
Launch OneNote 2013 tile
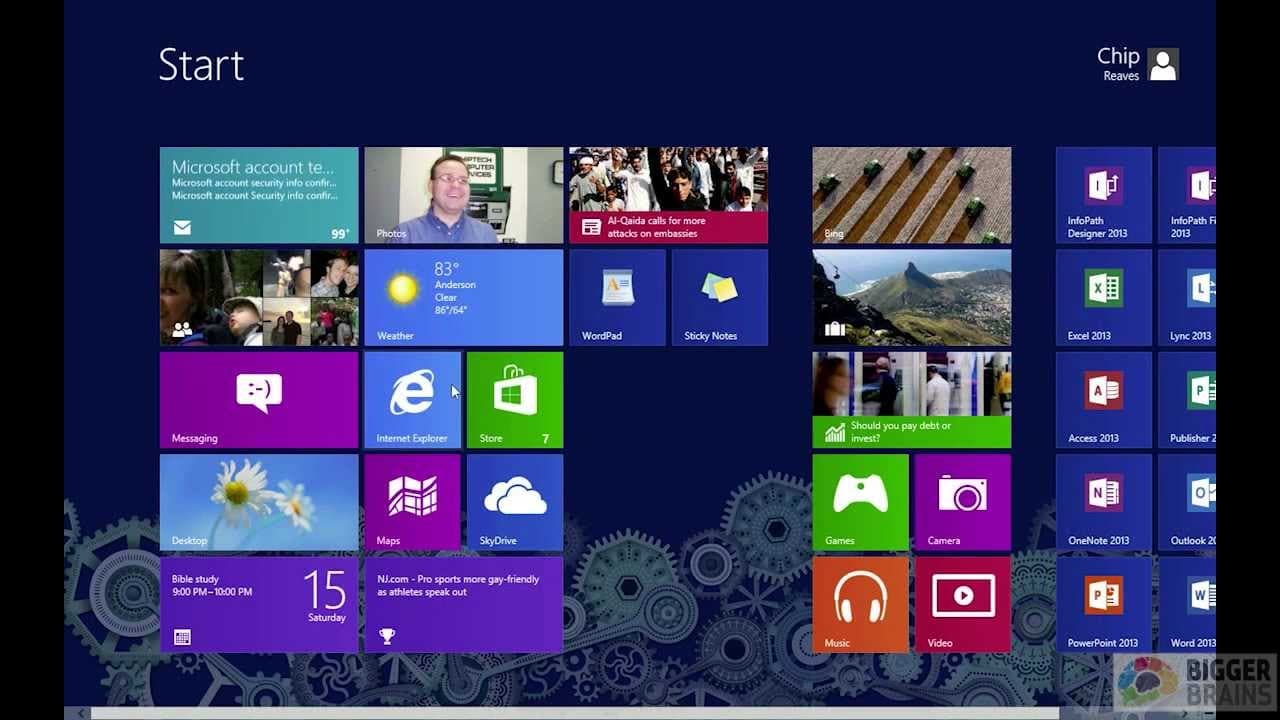tap(1104, 503)
